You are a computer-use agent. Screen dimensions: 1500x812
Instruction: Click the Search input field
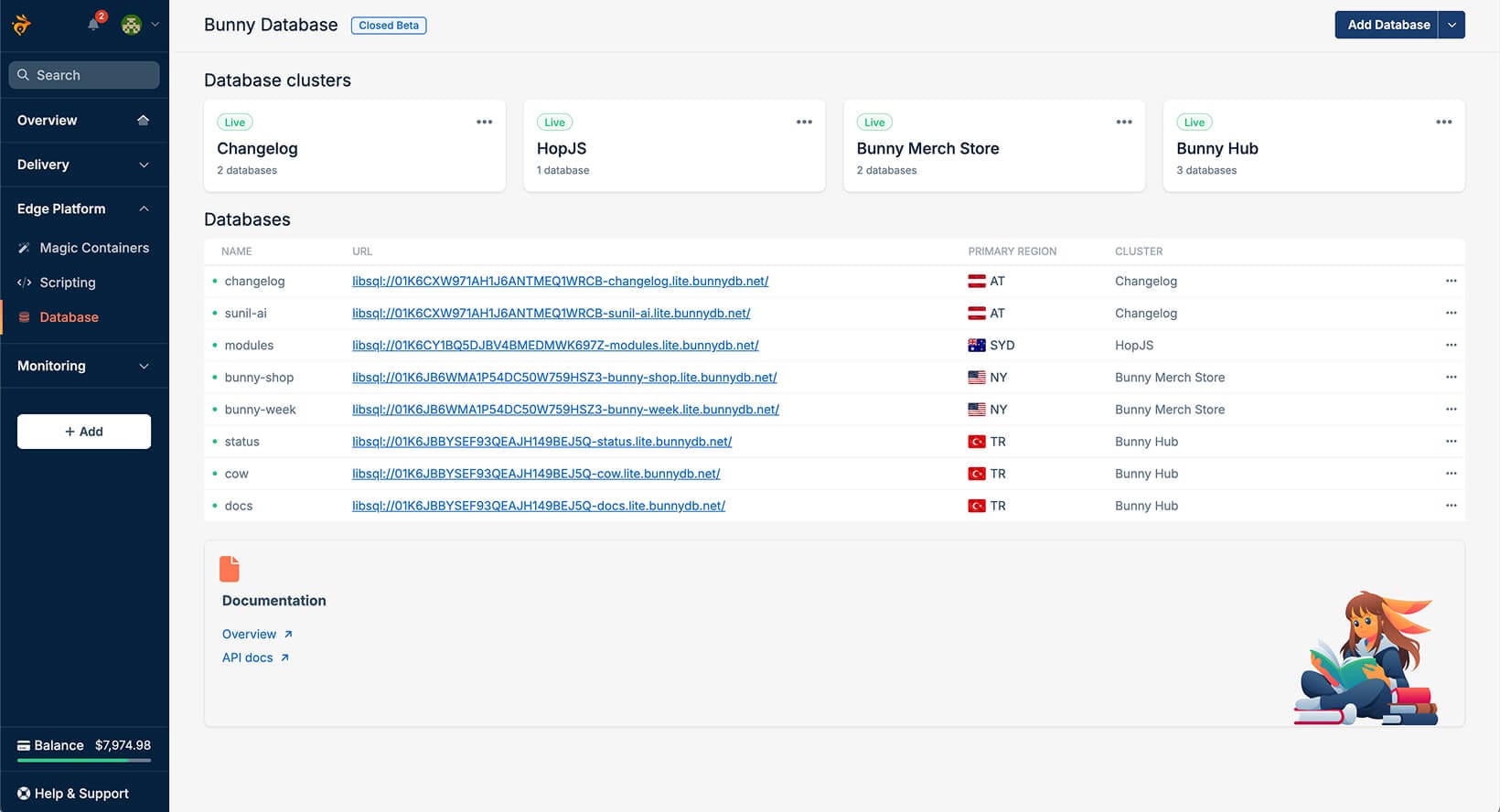tap(84, 75)
